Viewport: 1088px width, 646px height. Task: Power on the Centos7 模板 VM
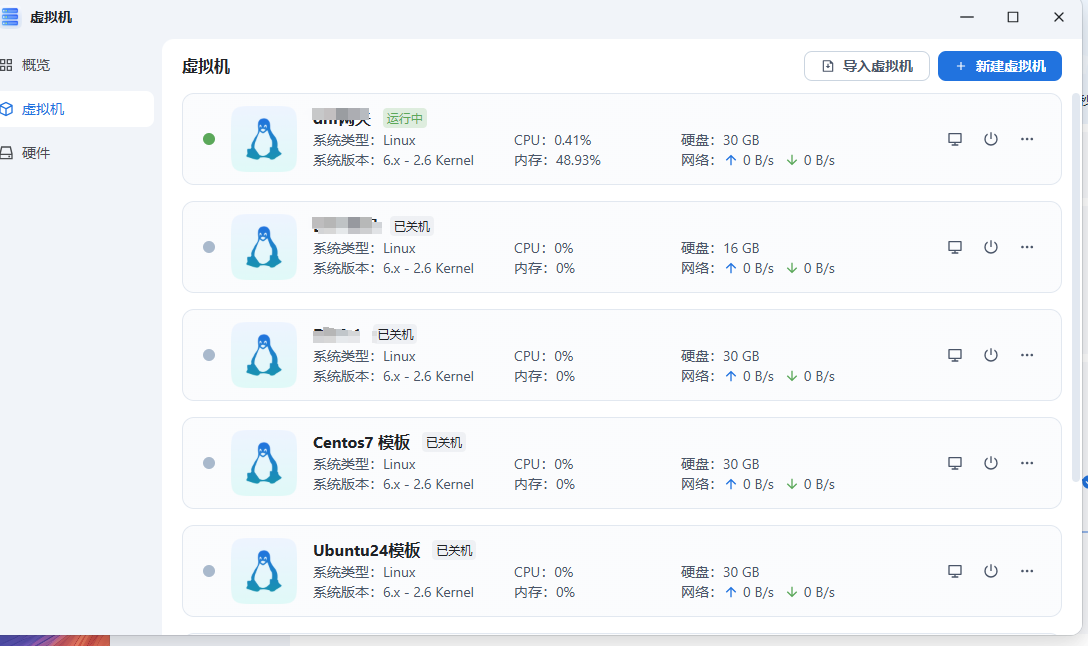tap(991, 463)
